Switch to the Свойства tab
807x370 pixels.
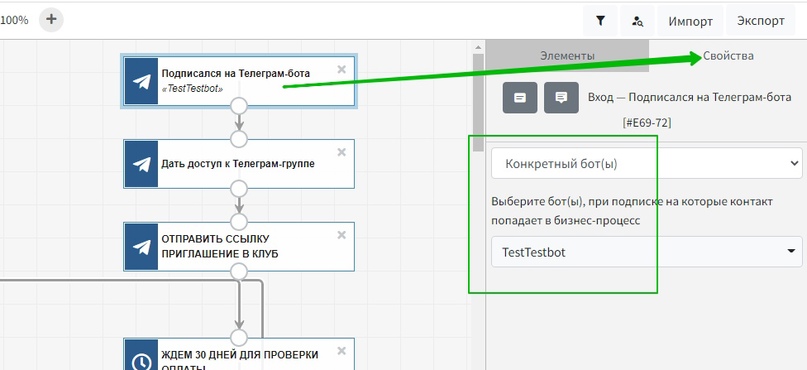pos(728,56)
